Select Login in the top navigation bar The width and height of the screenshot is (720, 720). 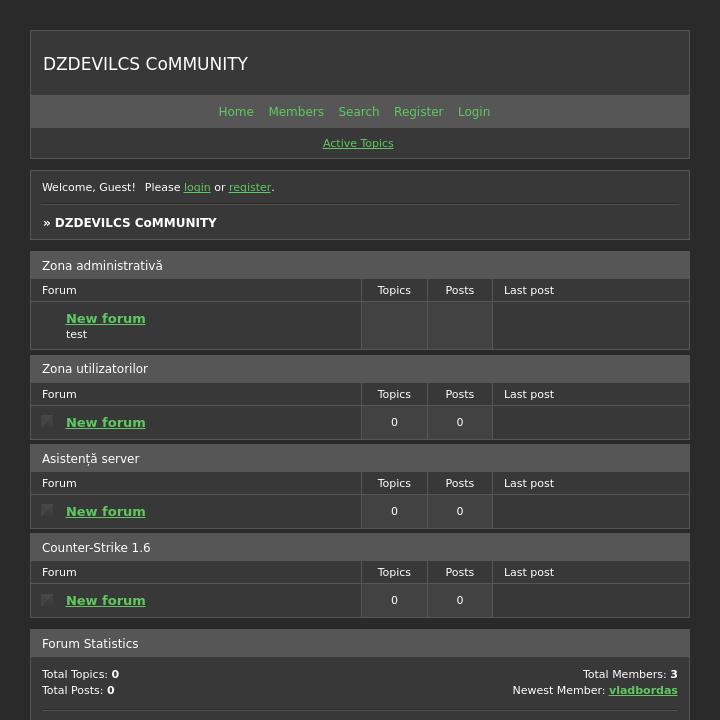(x=474, y=112)
